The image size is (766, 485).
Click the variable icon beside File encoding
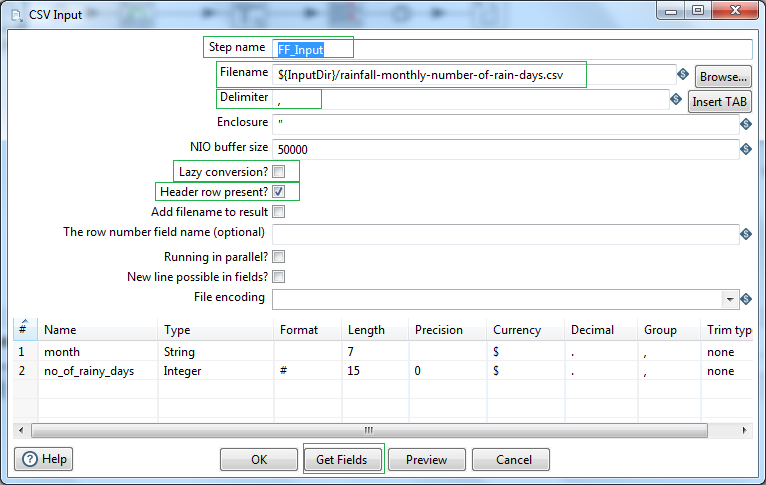745,298
